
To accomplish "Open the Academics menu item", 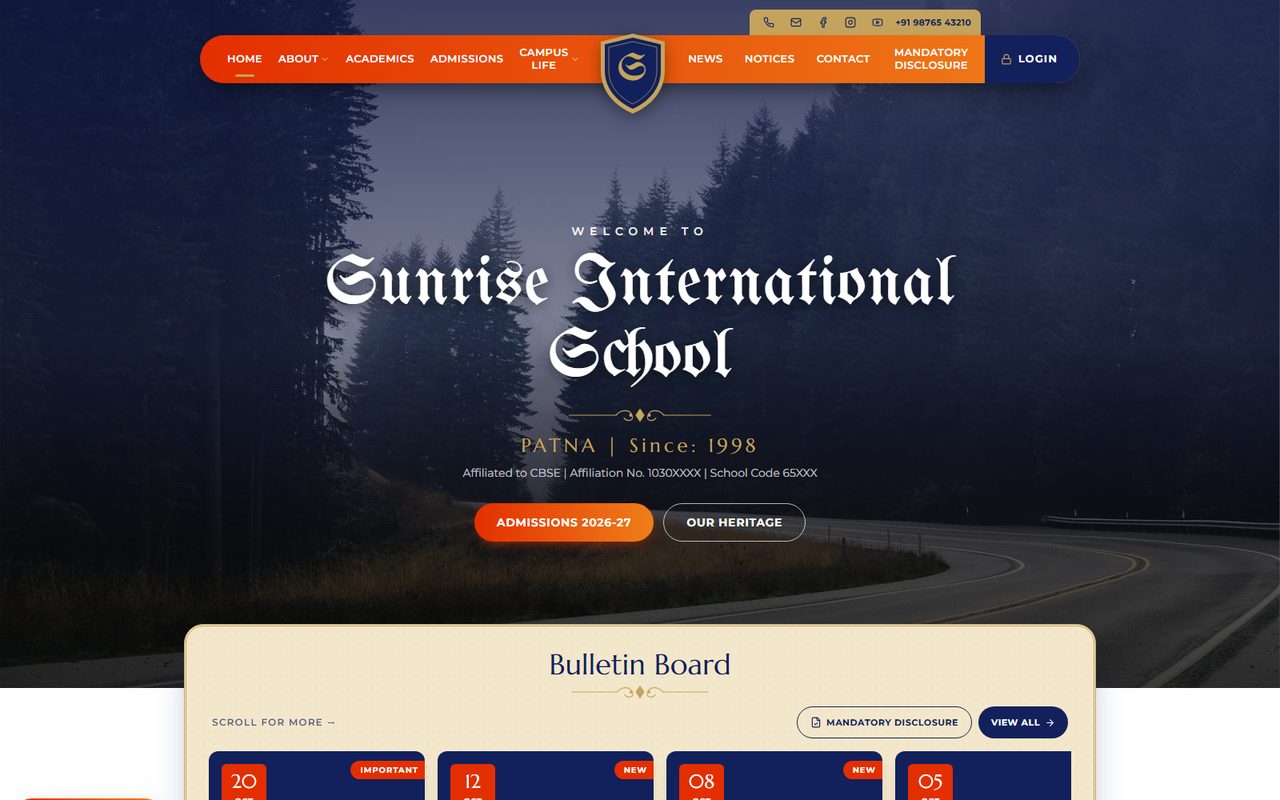I will click(380, 59).
